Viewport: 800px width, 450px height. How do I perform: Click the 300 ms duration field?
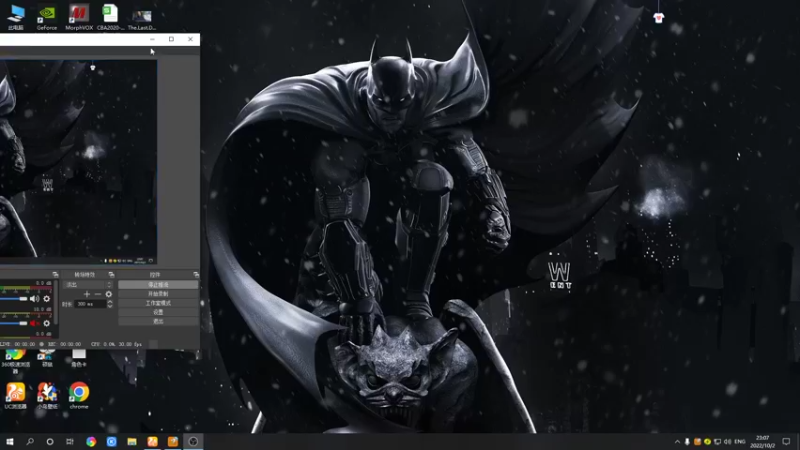click(x=90, y=304)
